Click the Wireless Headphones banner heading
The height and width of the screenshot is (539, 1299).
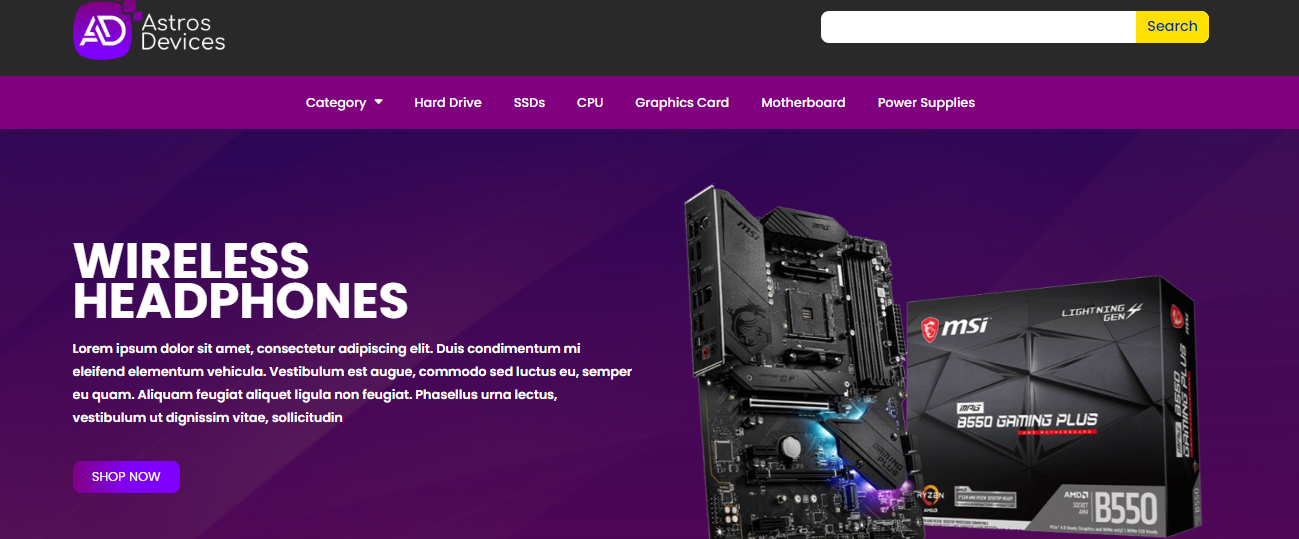pos(241,281)
